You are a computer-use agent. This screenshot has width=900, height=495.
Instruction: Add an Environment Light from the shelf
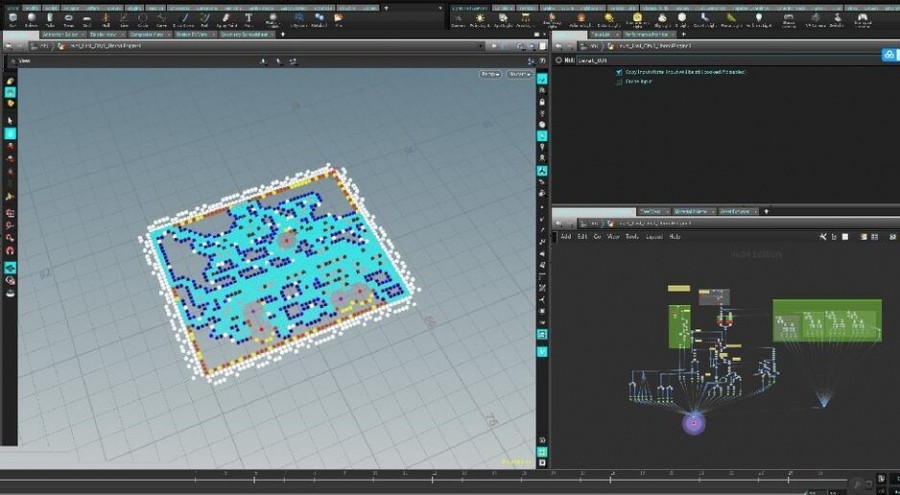[x=637, y=20]
